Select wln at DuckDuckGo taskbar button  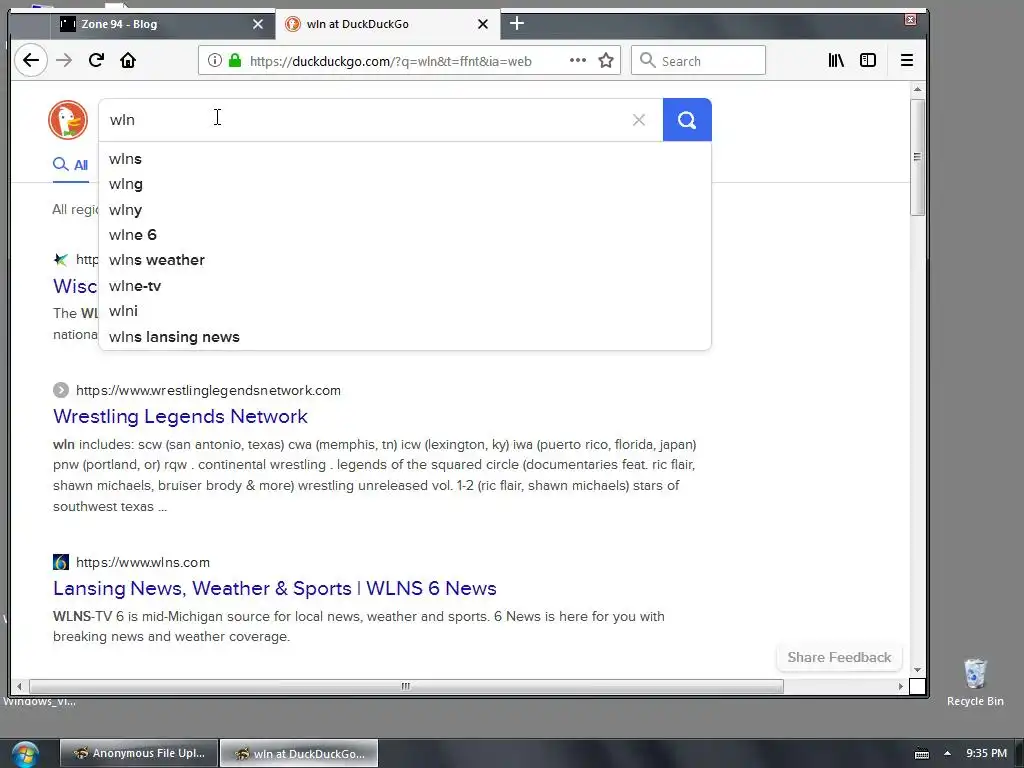point(298,754)
